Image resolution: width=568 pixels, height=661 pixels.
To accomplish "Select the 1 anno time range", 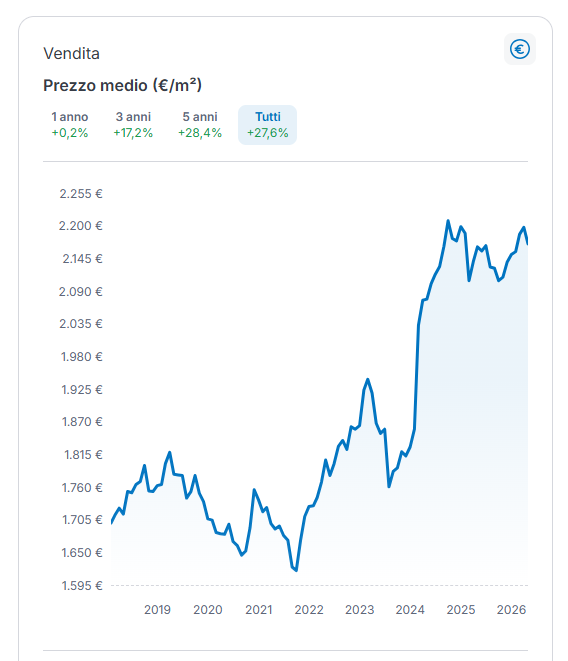I will pyautogui.click(x=70, y=125).
